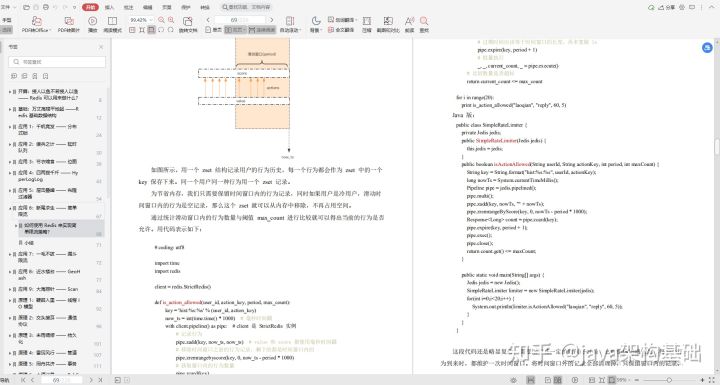Select the hand tool mode
The image size is (720, 385).
pos(7,20)
